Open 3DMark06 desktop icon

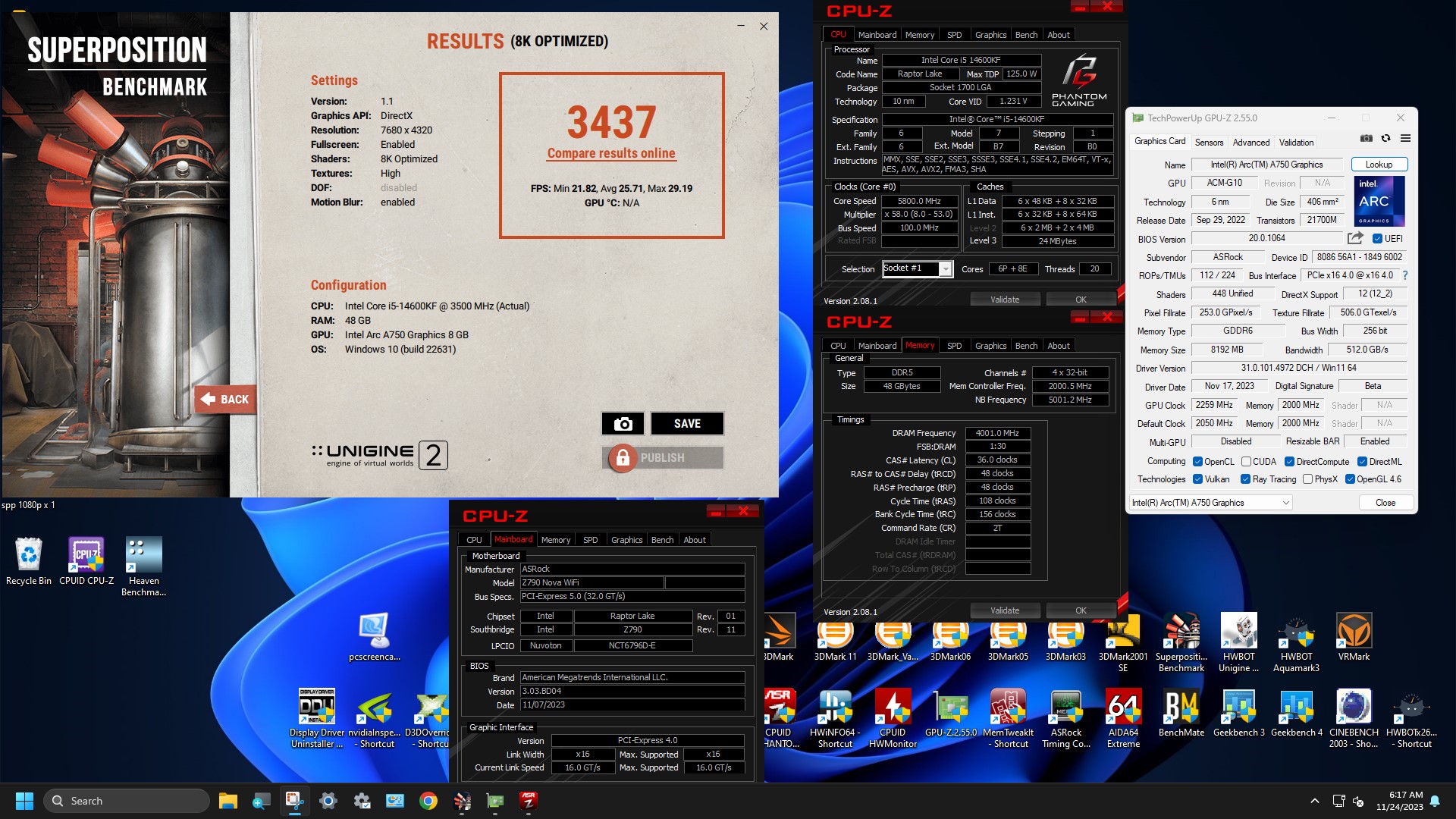(950, 637)
